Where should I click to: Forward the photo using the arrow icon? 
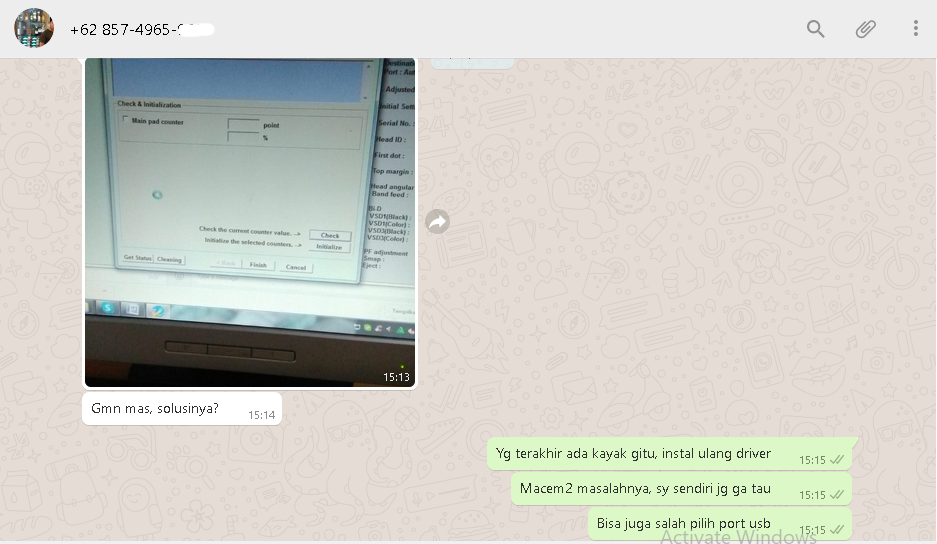click(x=437, y=222)
